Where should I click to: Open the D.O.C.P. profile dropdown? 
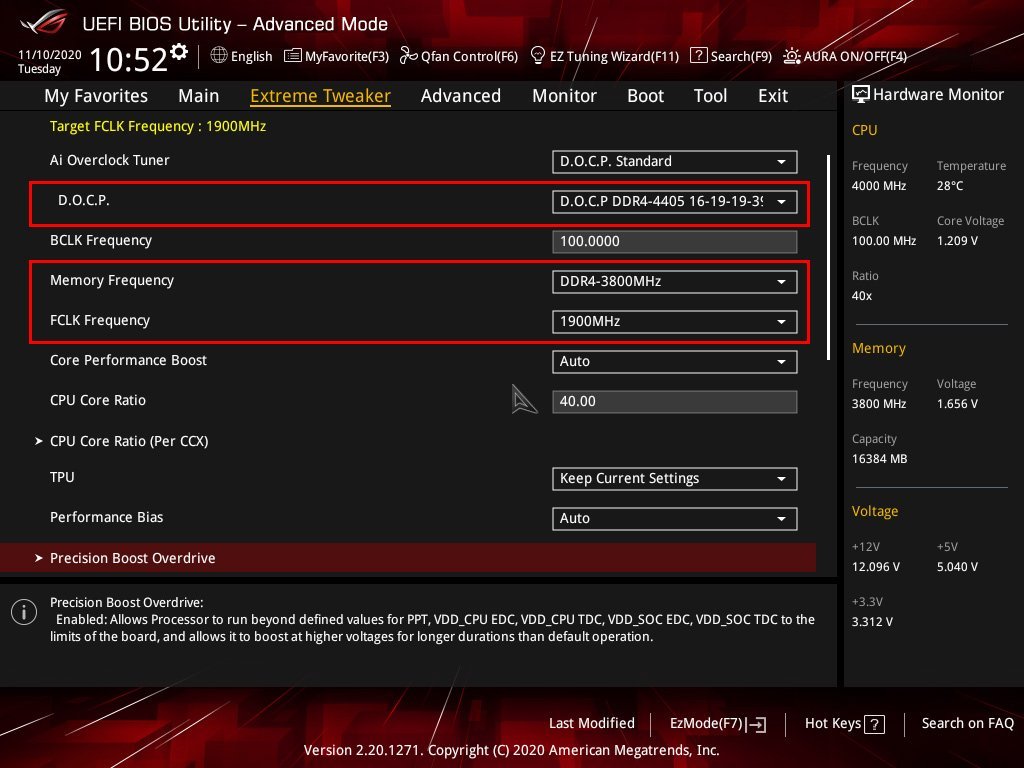click(675, 201)
